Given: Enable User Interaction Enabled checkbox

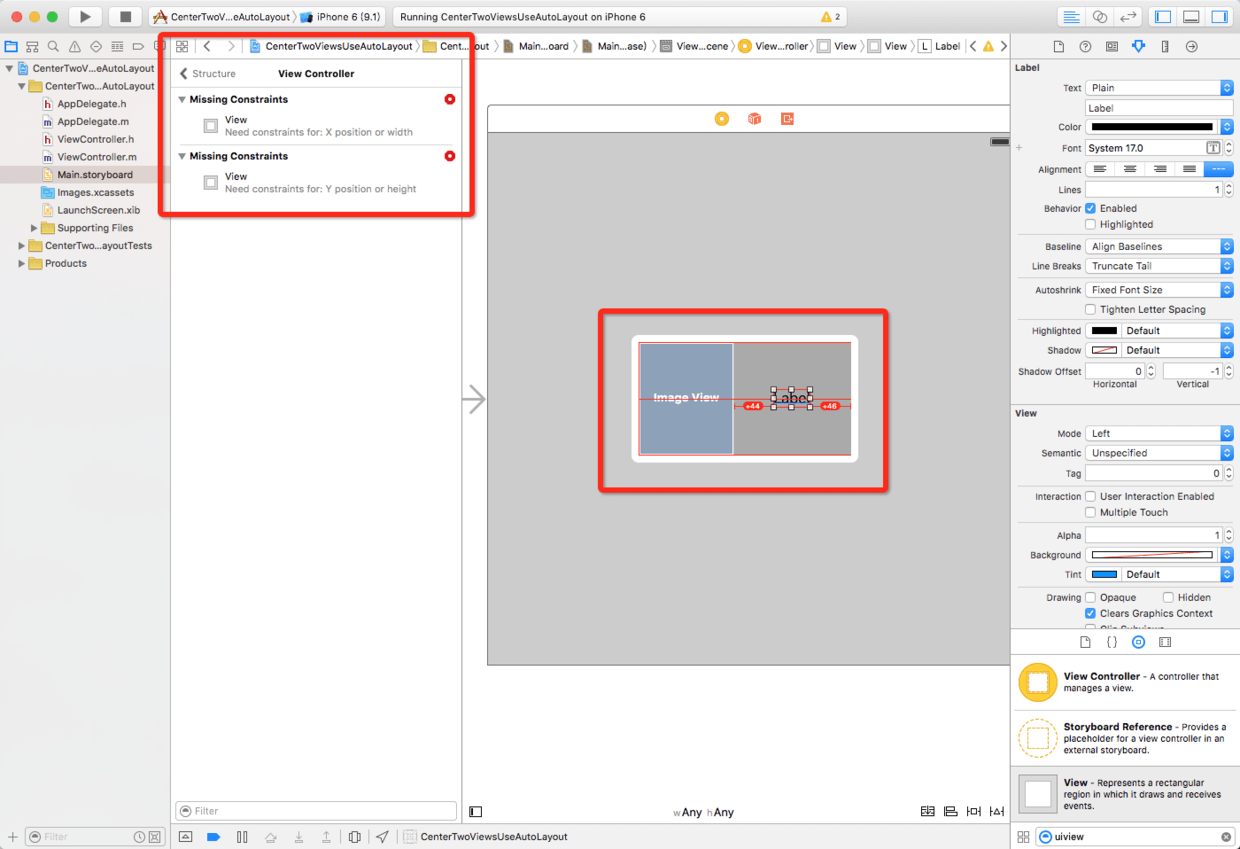Looking at the screenshot, I should [1091, 497].
